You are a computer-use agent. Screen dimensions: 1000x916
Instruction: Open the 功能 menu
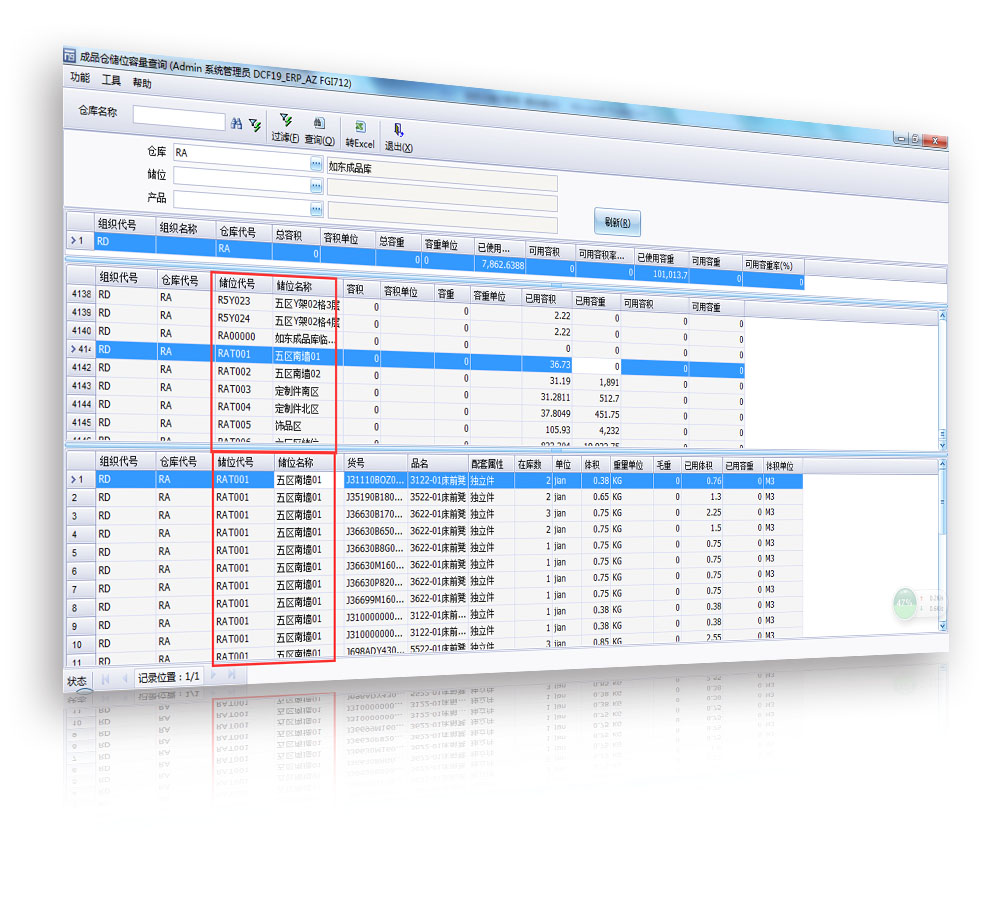click(x=80, y=78)
